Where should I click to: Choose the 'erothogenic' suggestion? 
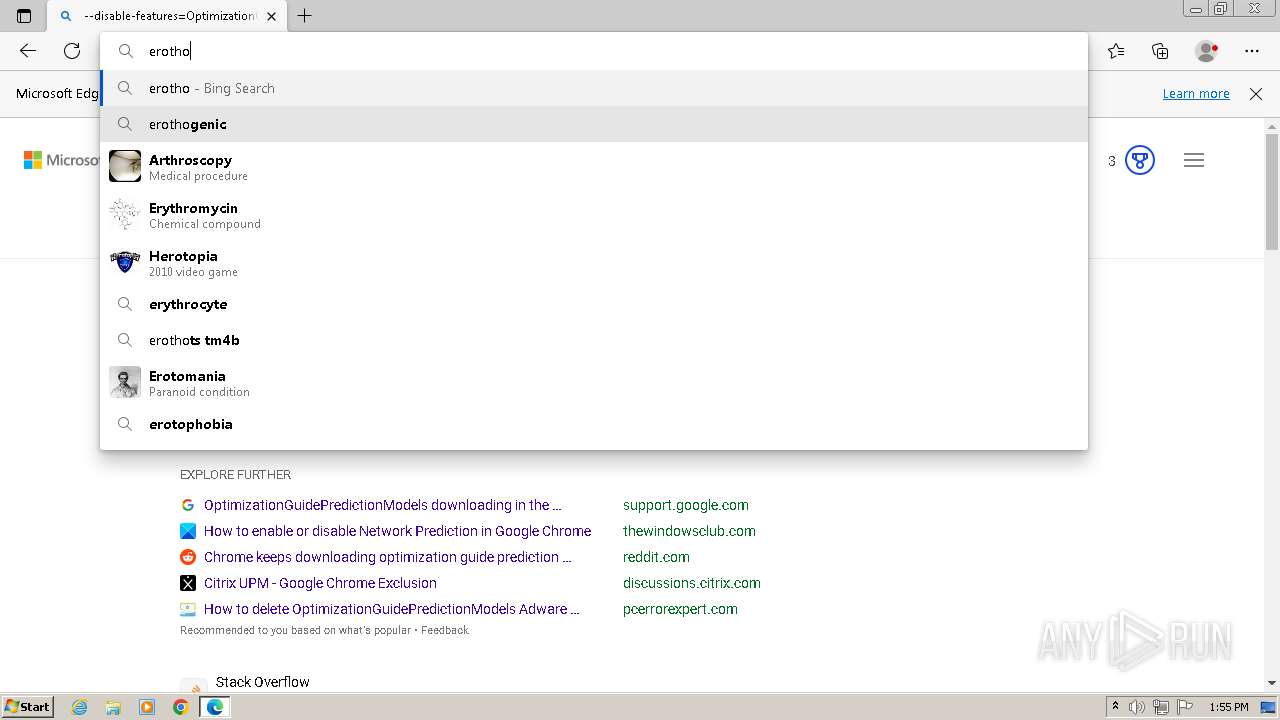coord(594,124)
